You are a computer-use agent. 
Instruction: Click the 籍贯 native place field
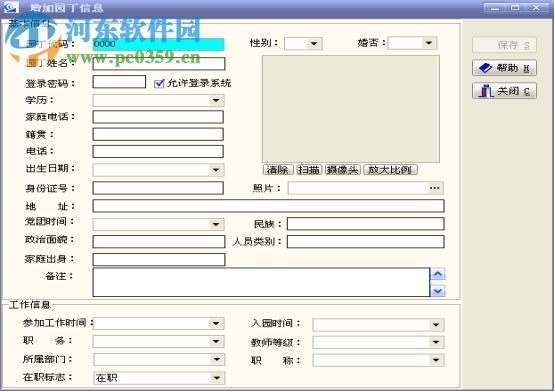(x=158, y=135)
